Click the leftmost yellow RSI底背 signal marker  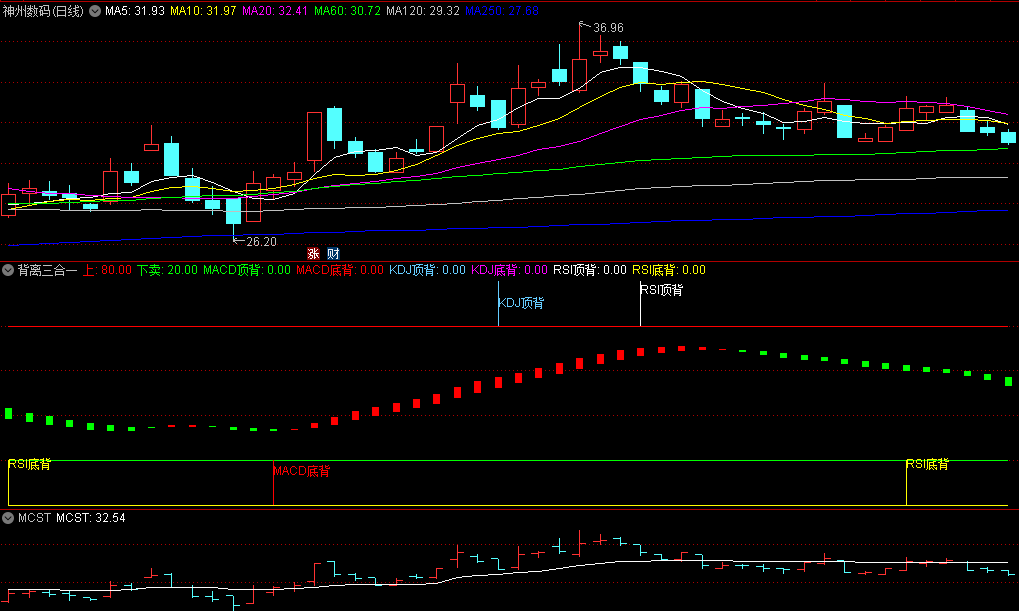(x=29, y=464)
